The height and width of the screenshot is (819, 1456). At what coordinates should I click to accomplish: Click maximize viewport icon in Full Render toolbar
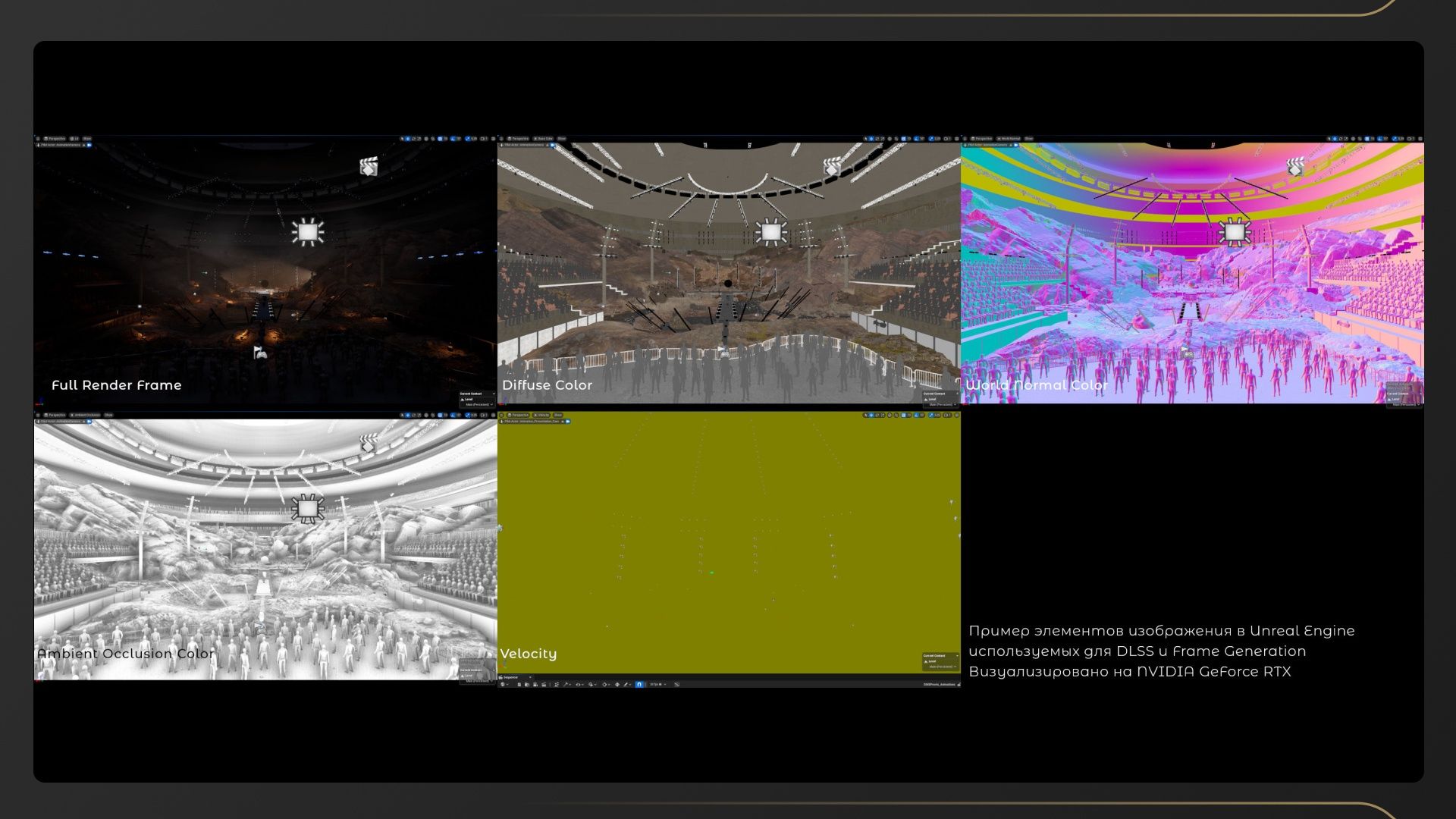[x=494, y=139]
